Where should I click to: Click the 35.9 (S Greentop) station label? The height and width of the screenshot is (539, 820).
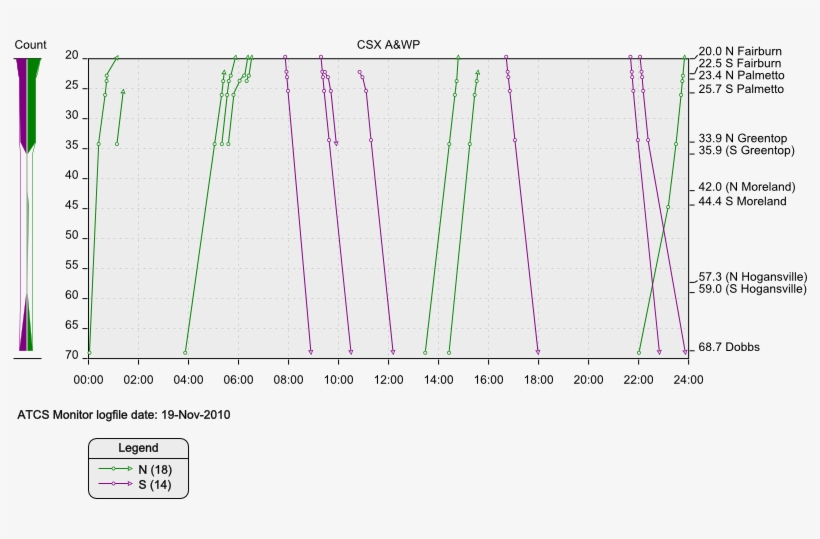[x=746, y=150]
